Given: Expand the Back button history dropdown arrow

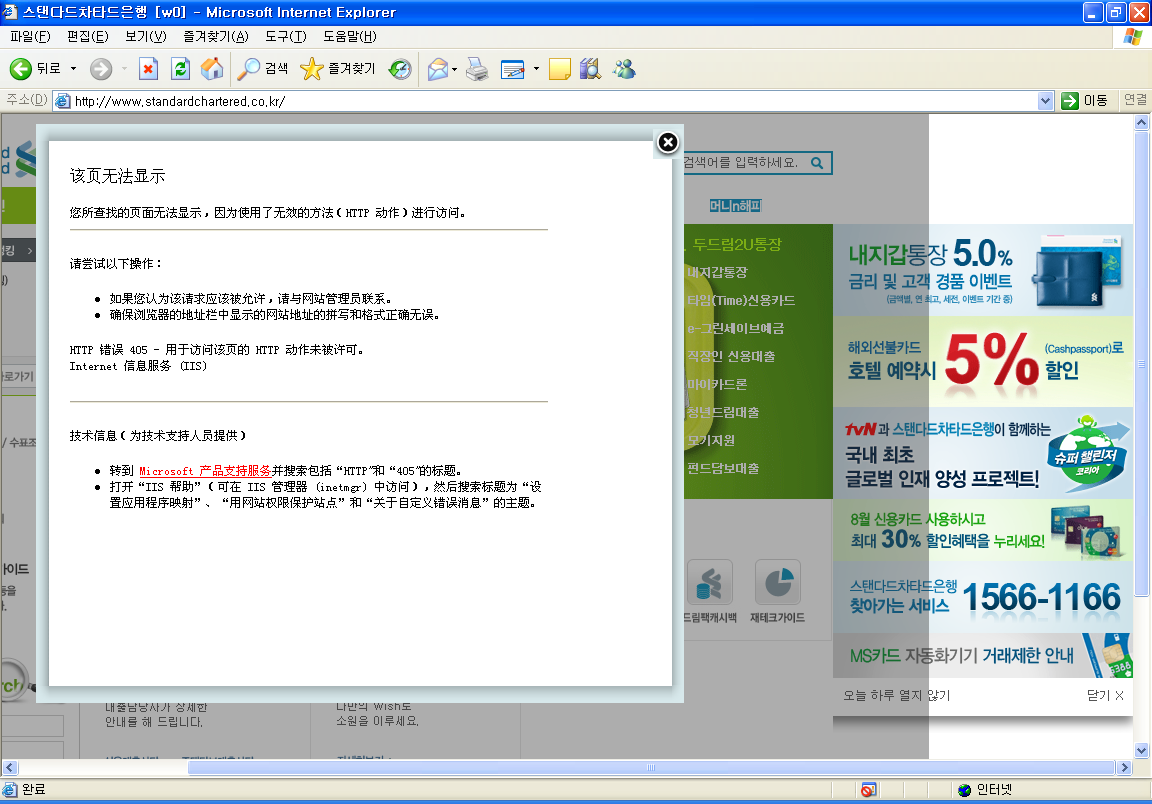Looking at the screenshot, I should [73, 69].
